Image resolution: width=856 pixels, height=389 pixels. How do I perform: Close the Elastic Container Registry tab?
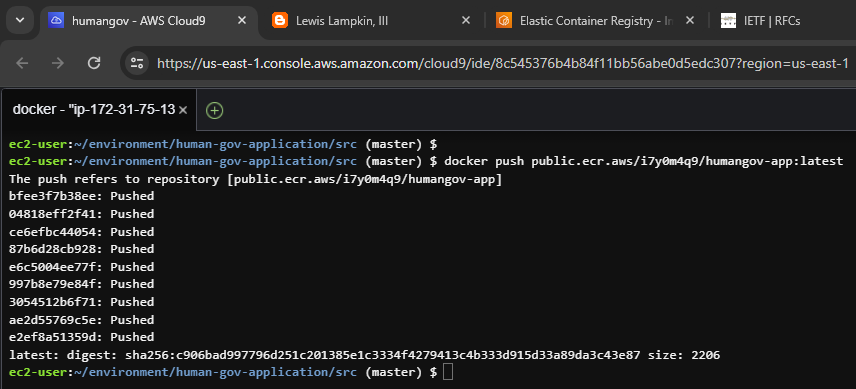(689, 21)
